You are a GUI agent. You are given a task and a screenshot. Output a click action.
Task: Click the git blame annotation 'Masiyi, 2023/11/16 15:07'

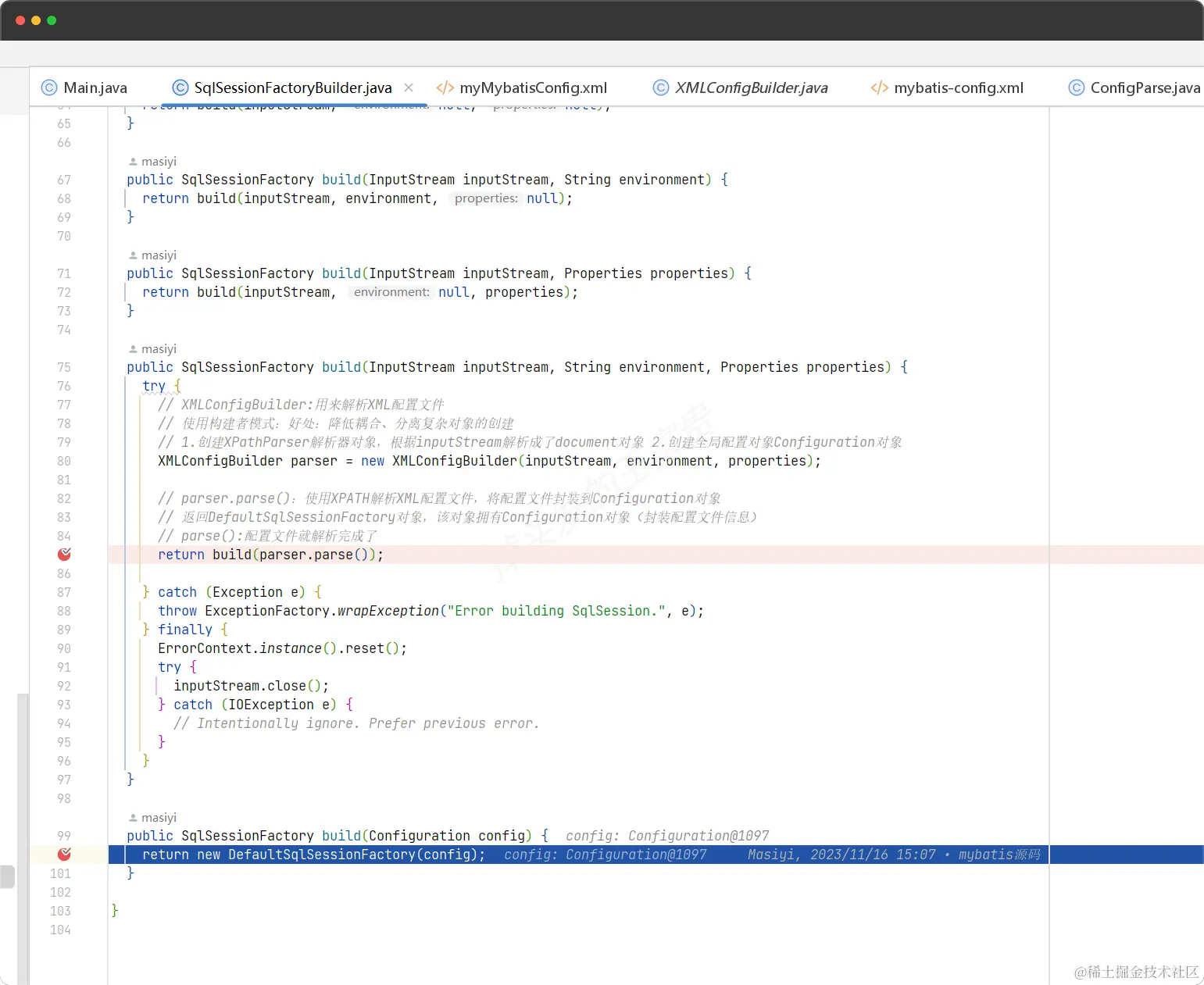pyautogui.click(x=841, y=855)
